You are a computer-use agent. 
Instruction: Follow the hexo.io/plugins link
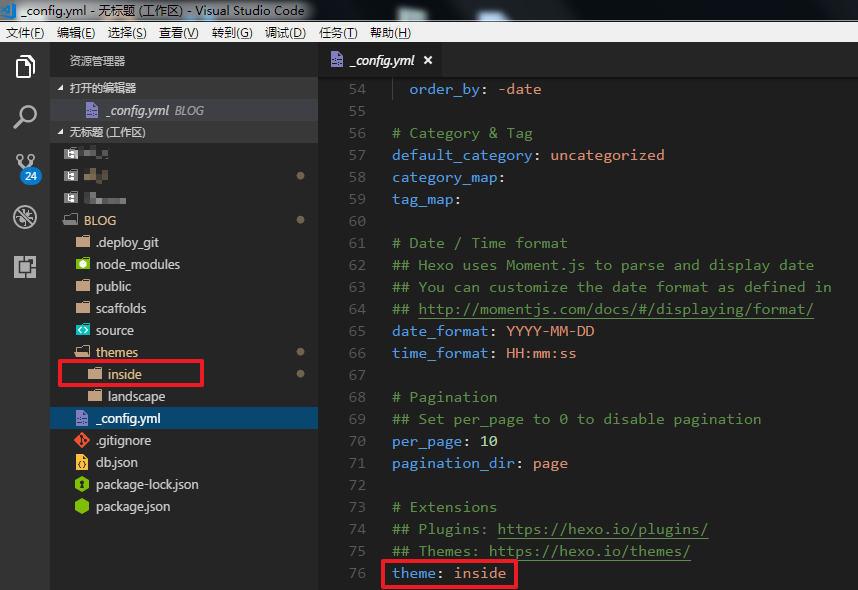602,529
